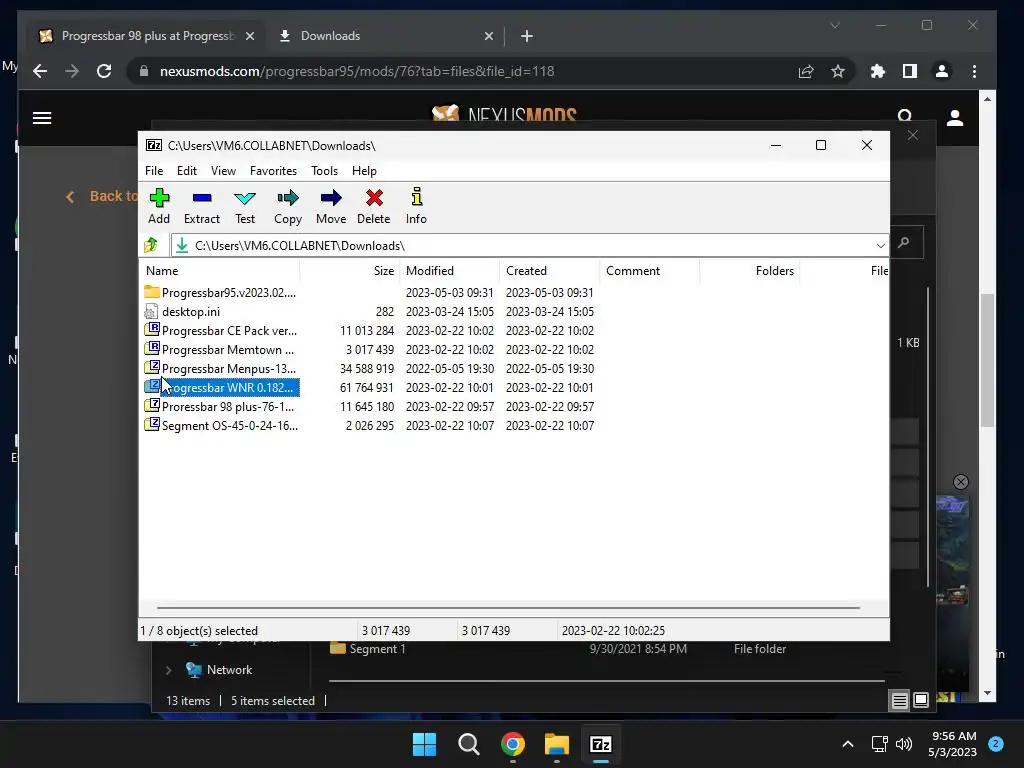Expand the Network tree item in File Explorer
This screenshot has width=1024, height=768.
click(x=168, y=670)
